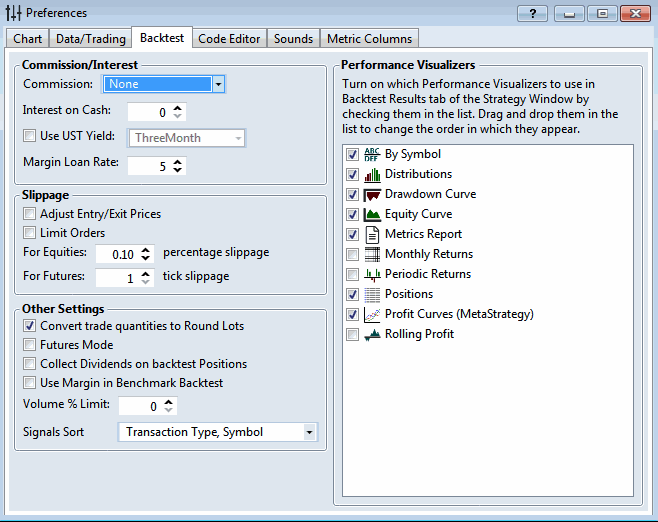This screenshot has height=522, width=658.
Task: Click the Distributions bar chart icon
Action: tap(372, 175)
